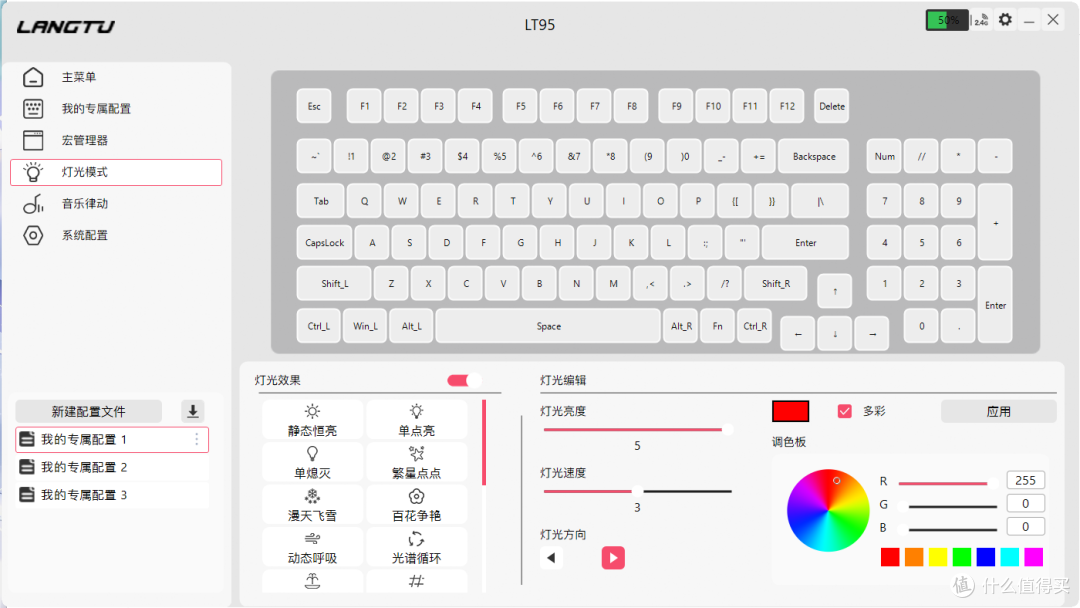Click the effects list scrollbar
This screenshot has width=1080, height=608.
pos(484,443)
